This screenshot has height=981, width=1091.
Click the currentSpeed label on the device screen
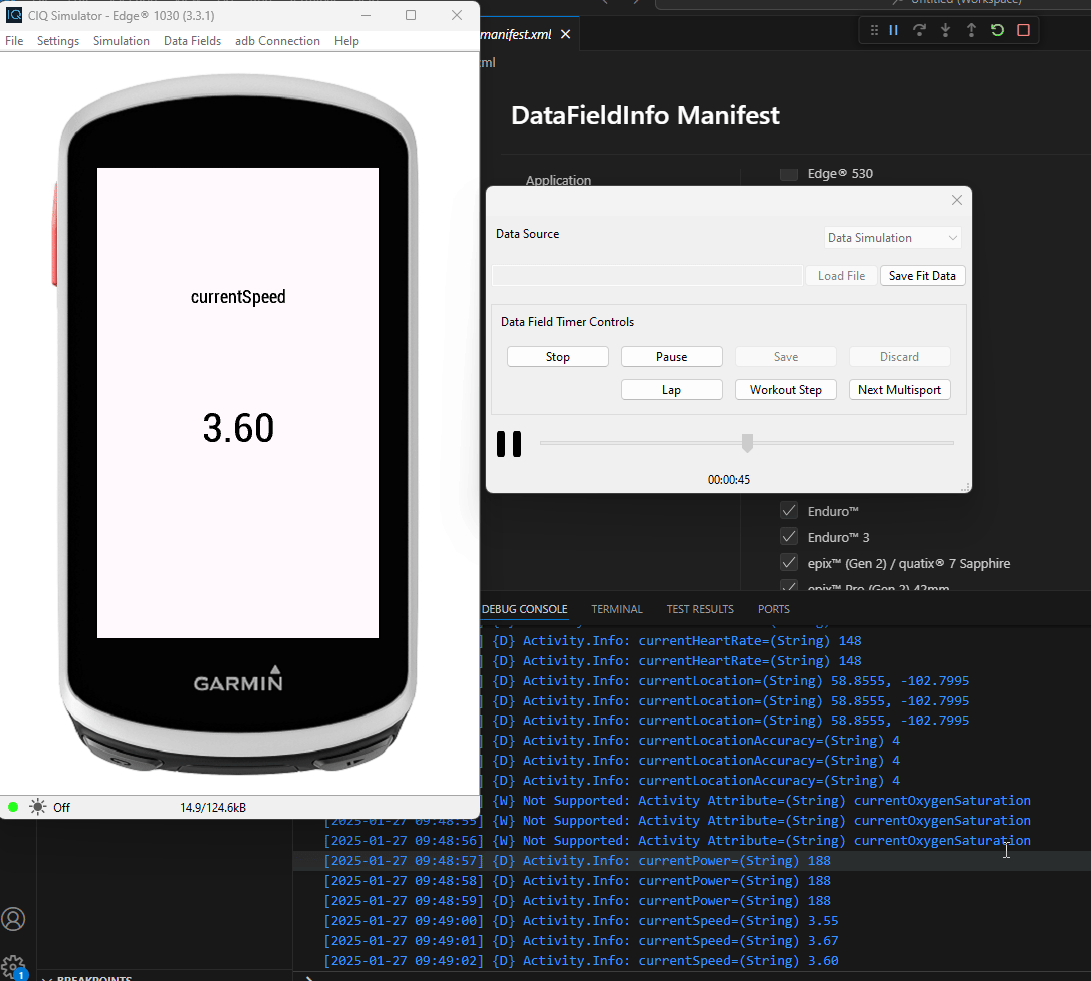(x=238, y=297)
